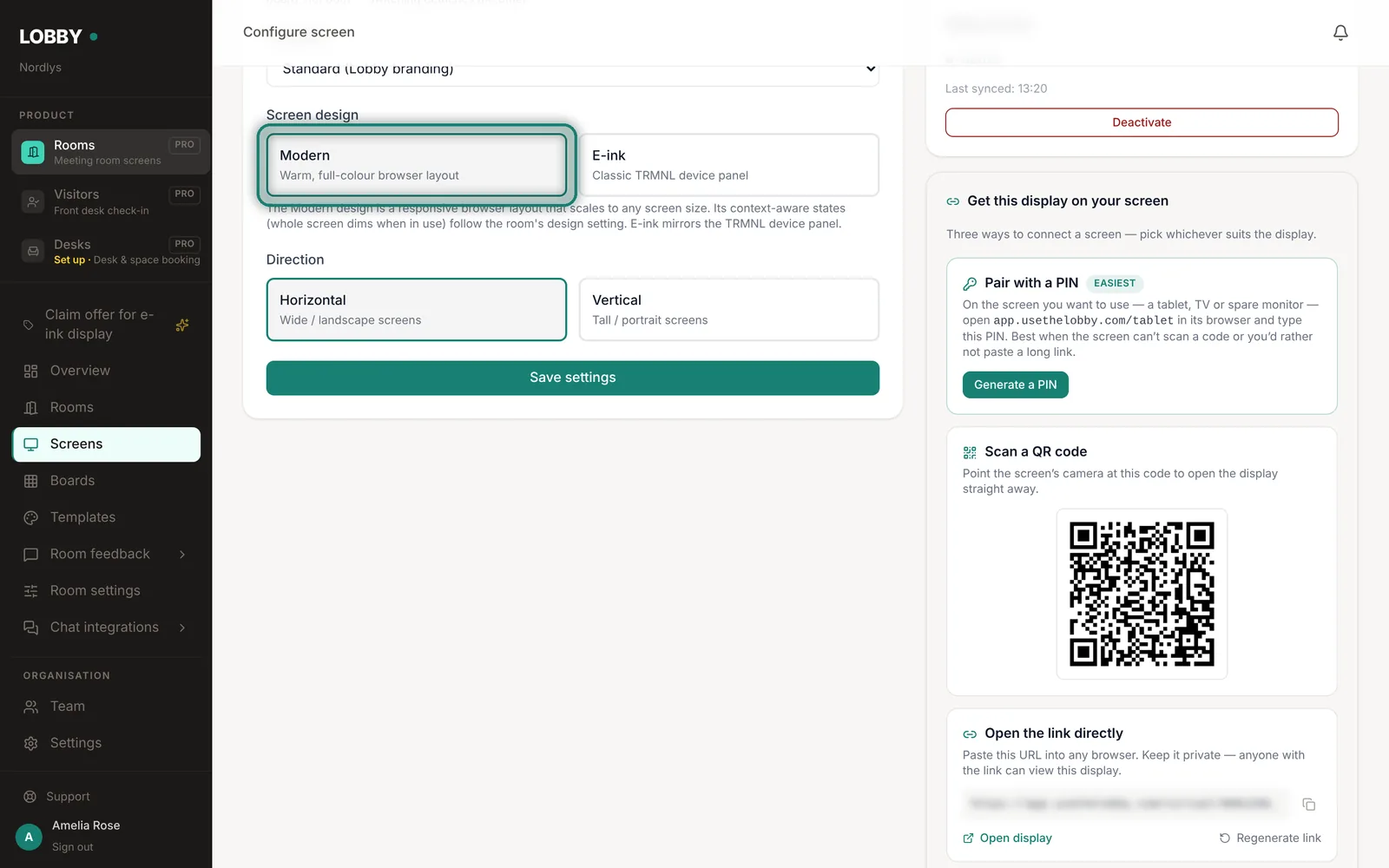Click the Room settings sliders icon
The image size is (1389, 868).
[31, 591]
